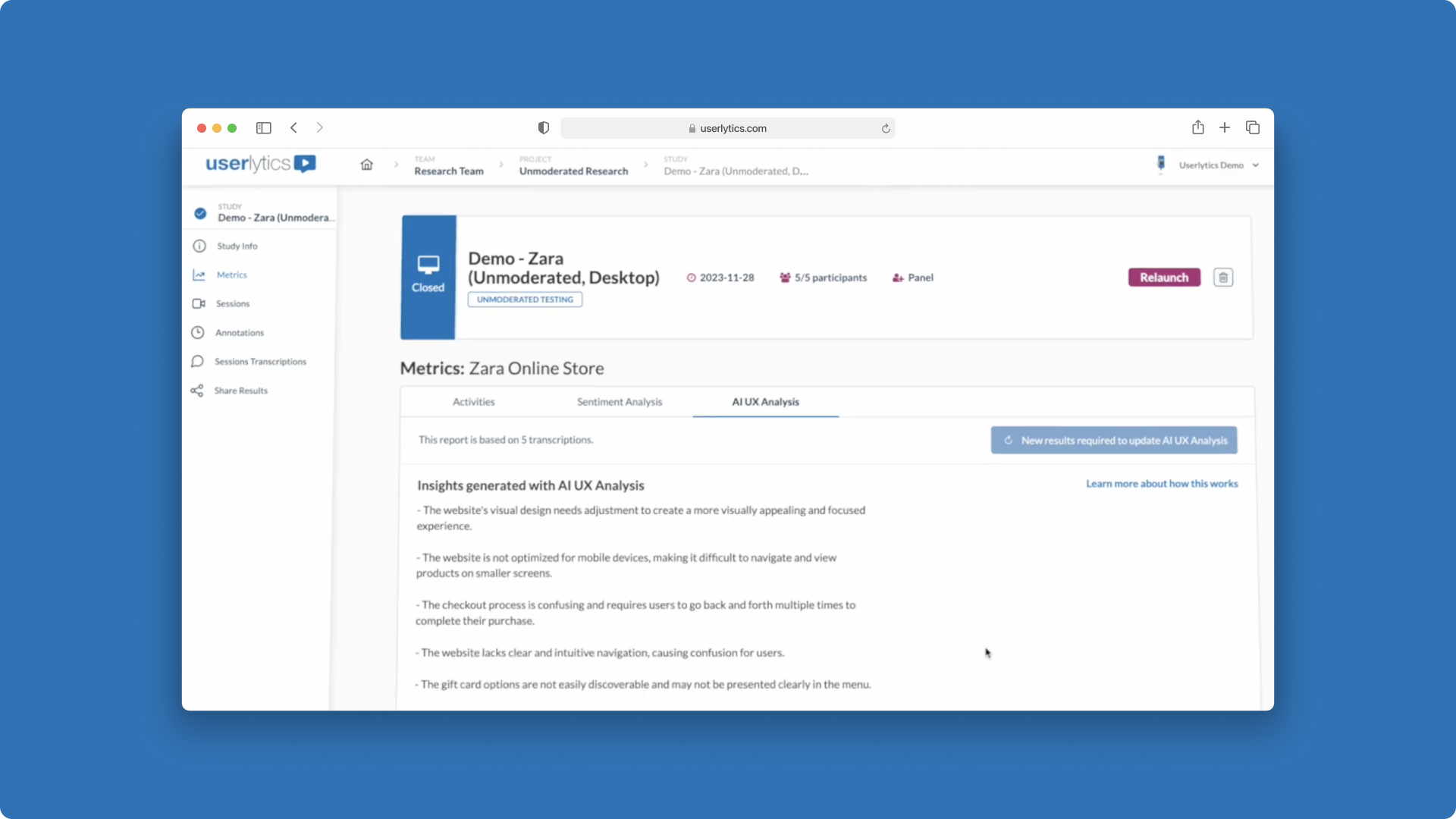Open Study Info in sidebar
The height and width of the screenshot is (819, 1456).
pyautogui.click(x=237, y=246)
